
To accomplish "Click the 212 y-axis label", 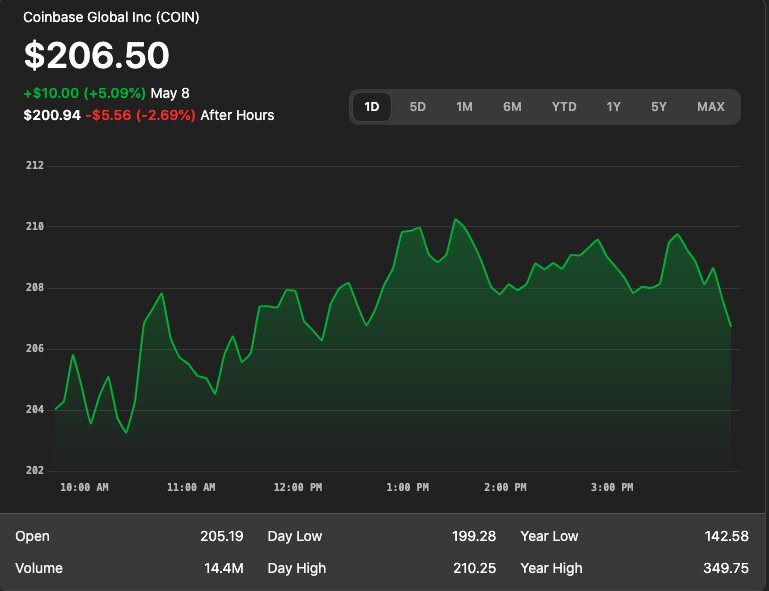I will tap(35, 165).
